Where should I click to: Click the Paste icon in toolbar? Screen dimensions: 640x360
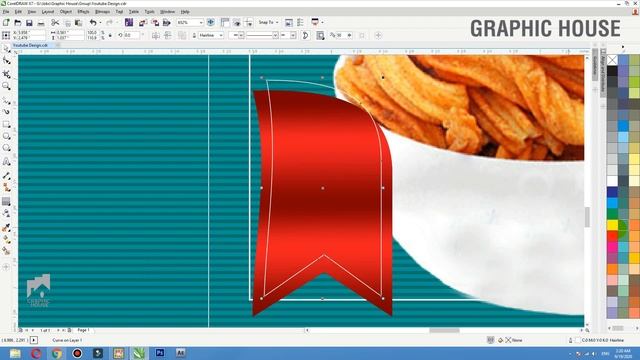click(78, 23)
